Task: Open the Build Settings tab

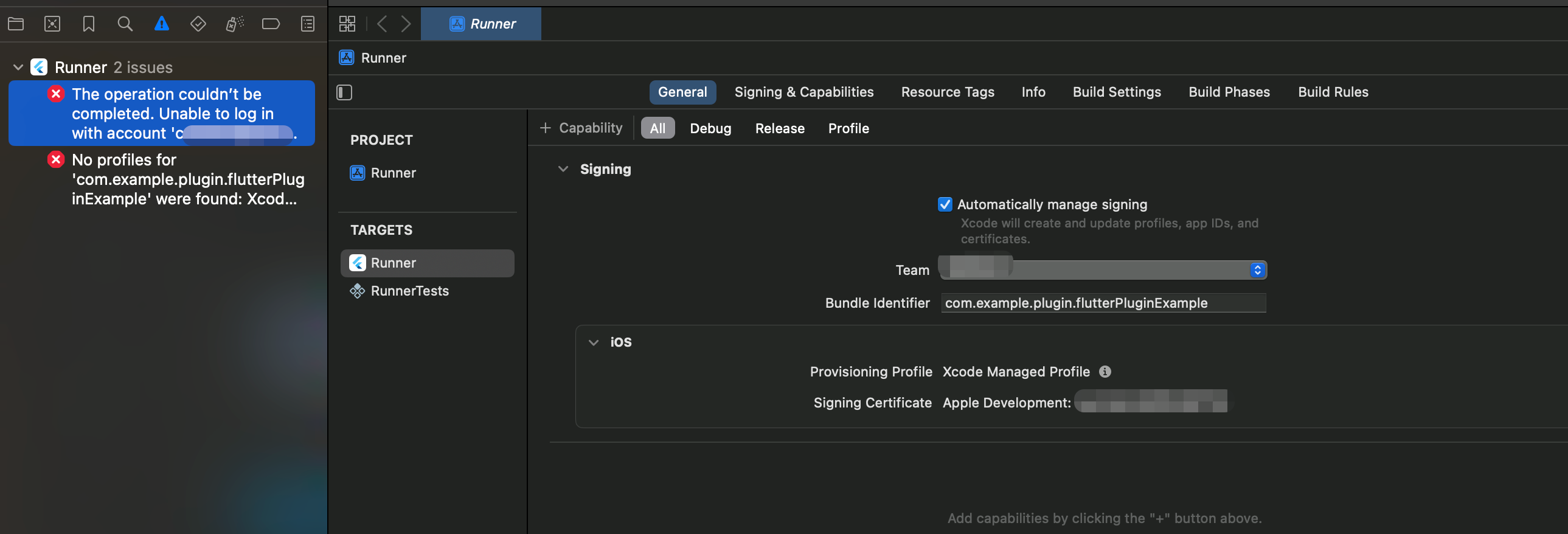Action: point(1116,92)
